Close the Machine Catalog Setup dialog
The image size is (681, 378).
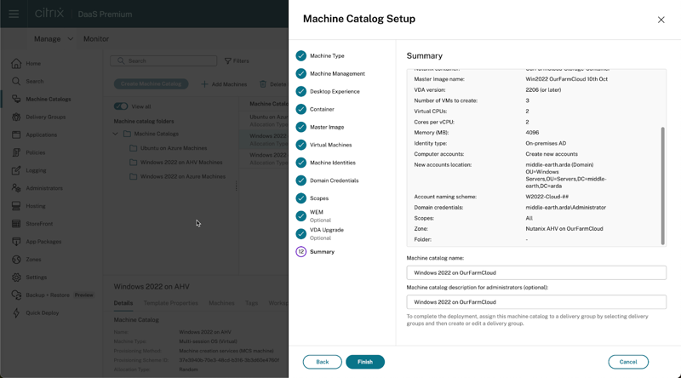point(661,20)
